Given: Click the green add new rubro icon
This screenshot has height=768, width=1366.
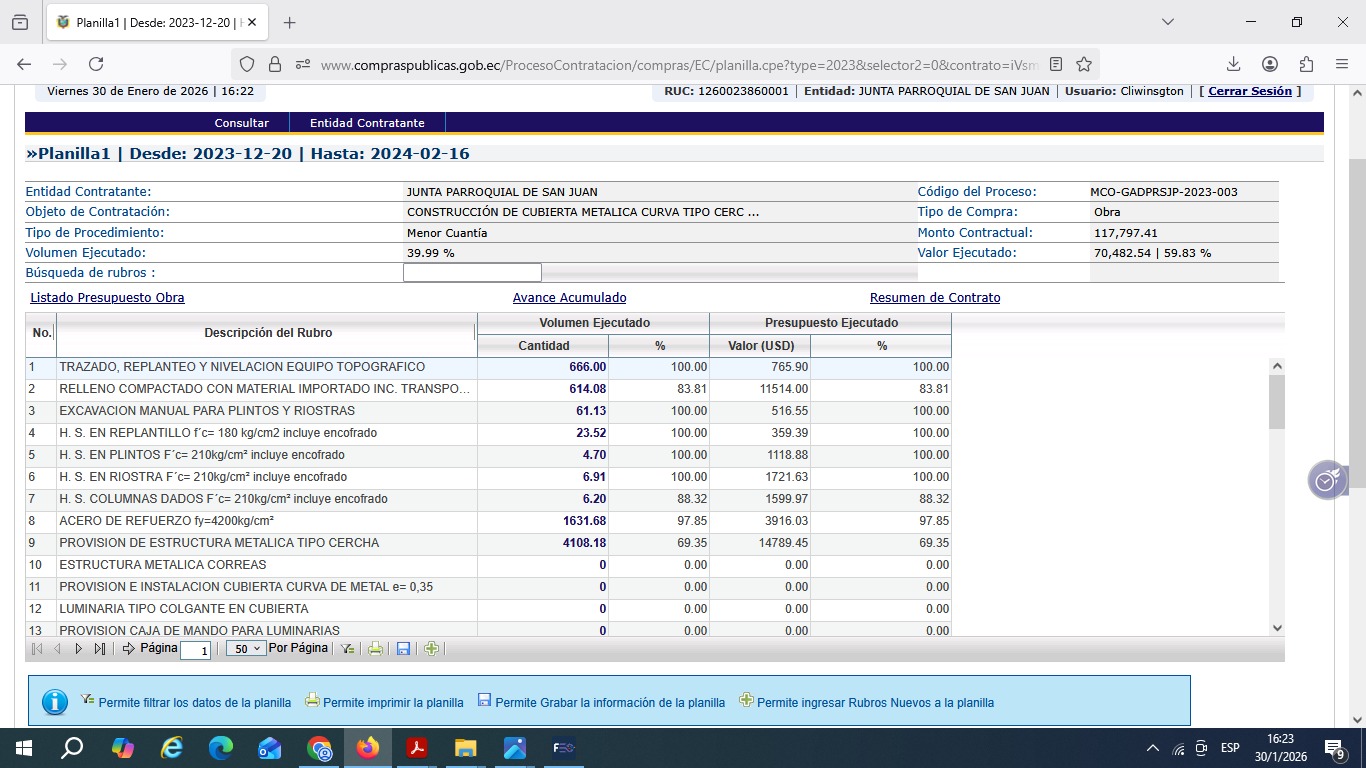Looking at the screenshot, I should [x=431, y=649].
